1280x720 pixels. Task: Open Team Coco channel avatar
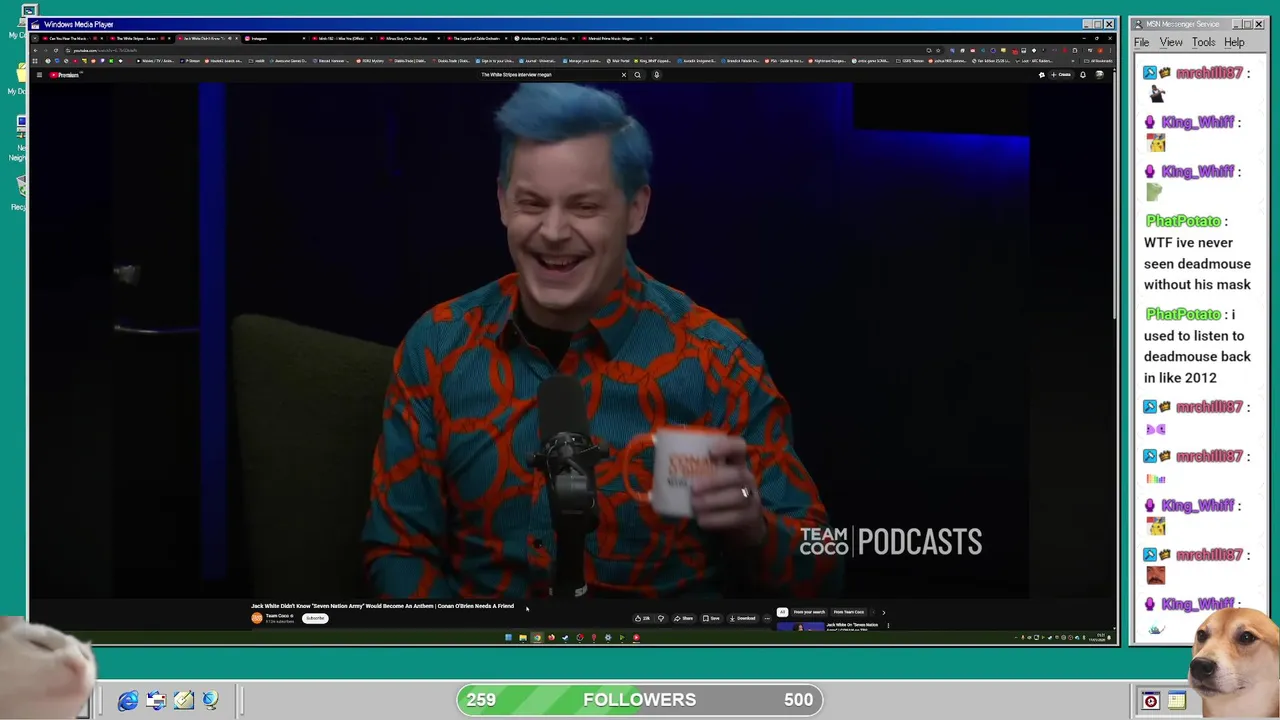(257, 618)
